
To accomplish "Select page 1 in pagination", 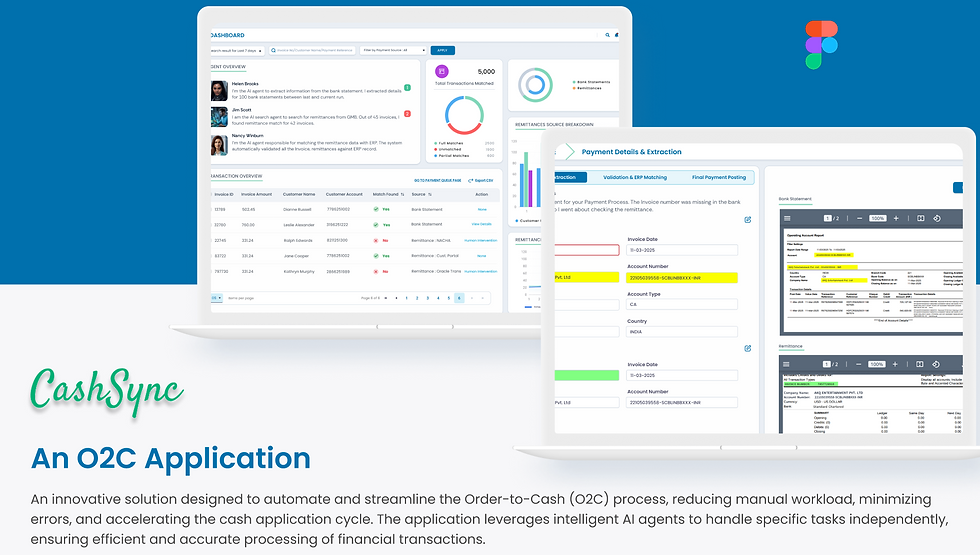I will point(406,298).
